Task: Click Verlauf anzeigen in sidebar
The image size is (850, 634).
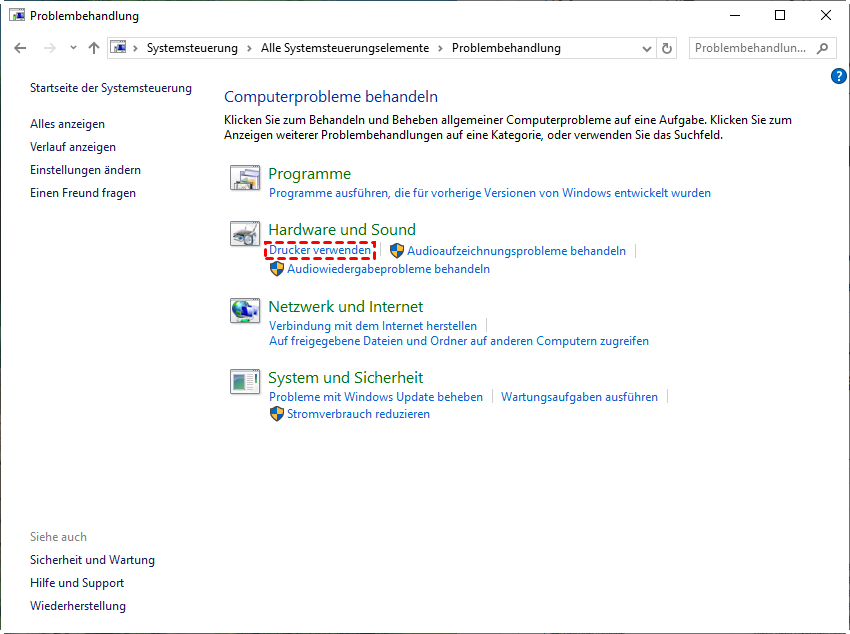Action: click(73, 147)
